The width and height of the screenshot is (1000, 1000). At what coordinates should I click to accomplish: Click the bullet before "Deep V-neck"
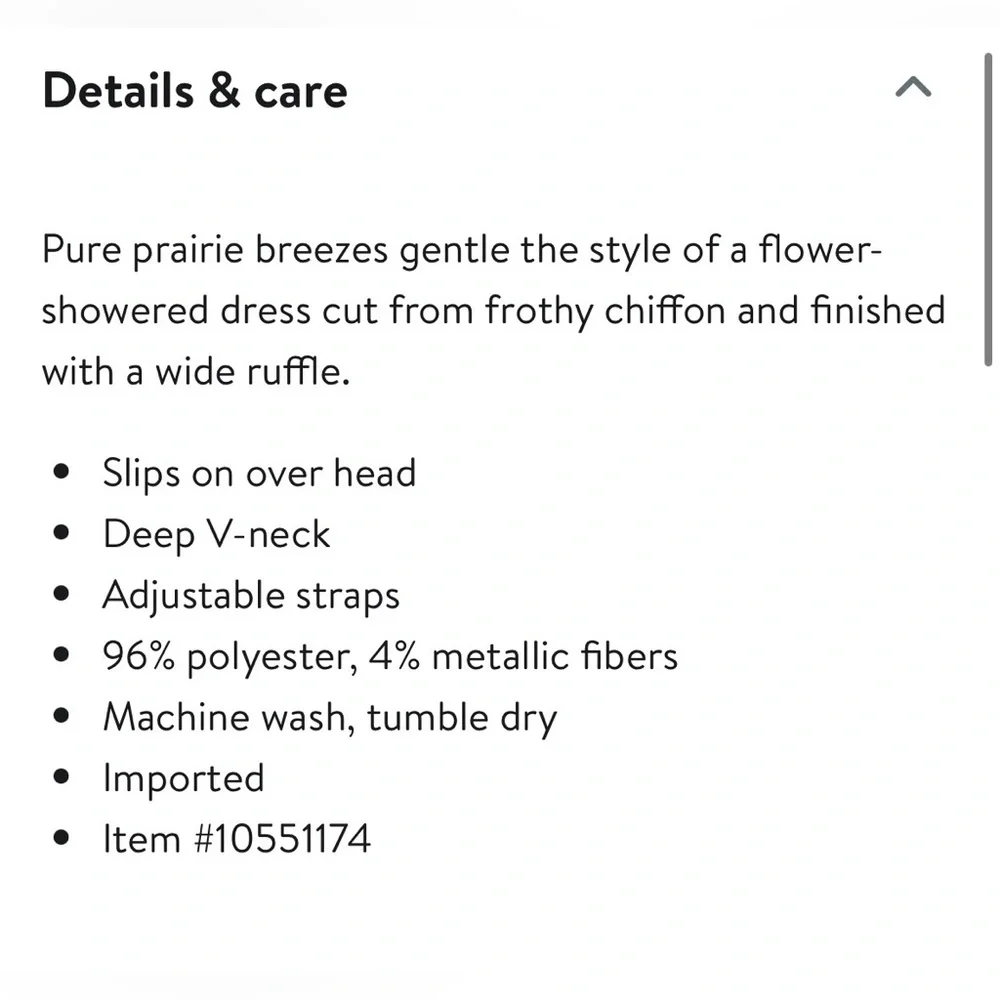63,534
